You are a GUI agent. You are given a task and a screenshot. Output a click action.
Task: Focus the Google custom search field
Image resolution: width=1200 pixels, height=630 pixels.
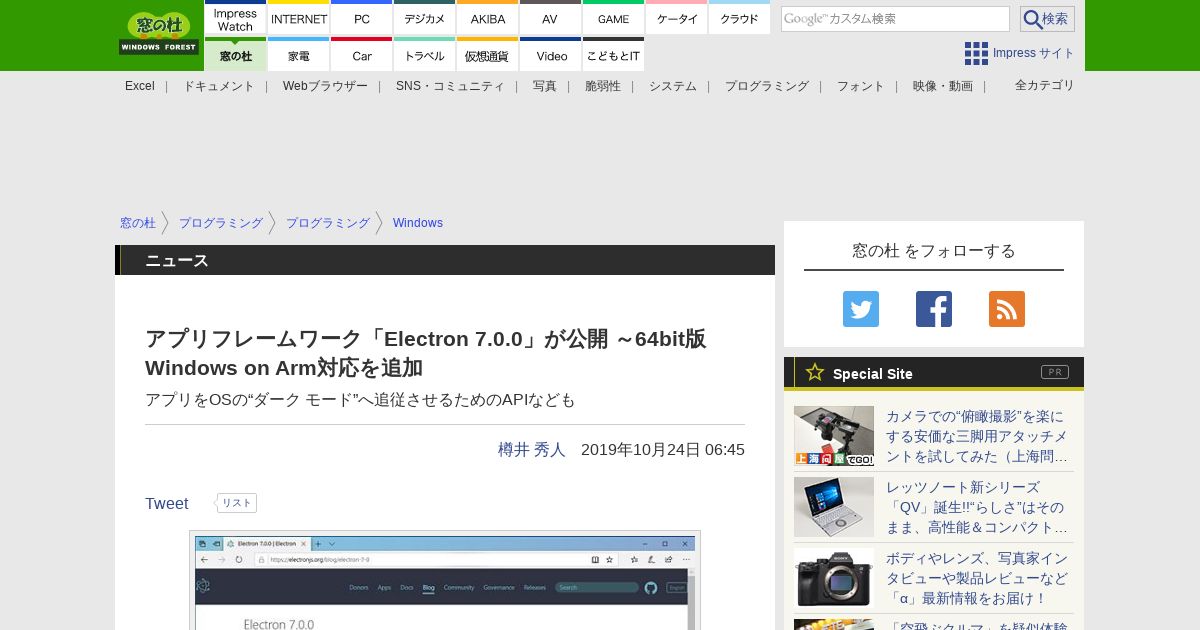895,19
